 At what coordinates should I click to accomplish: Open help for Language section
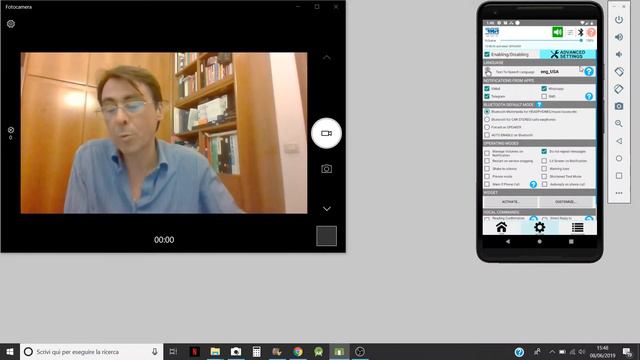point(589,71)
